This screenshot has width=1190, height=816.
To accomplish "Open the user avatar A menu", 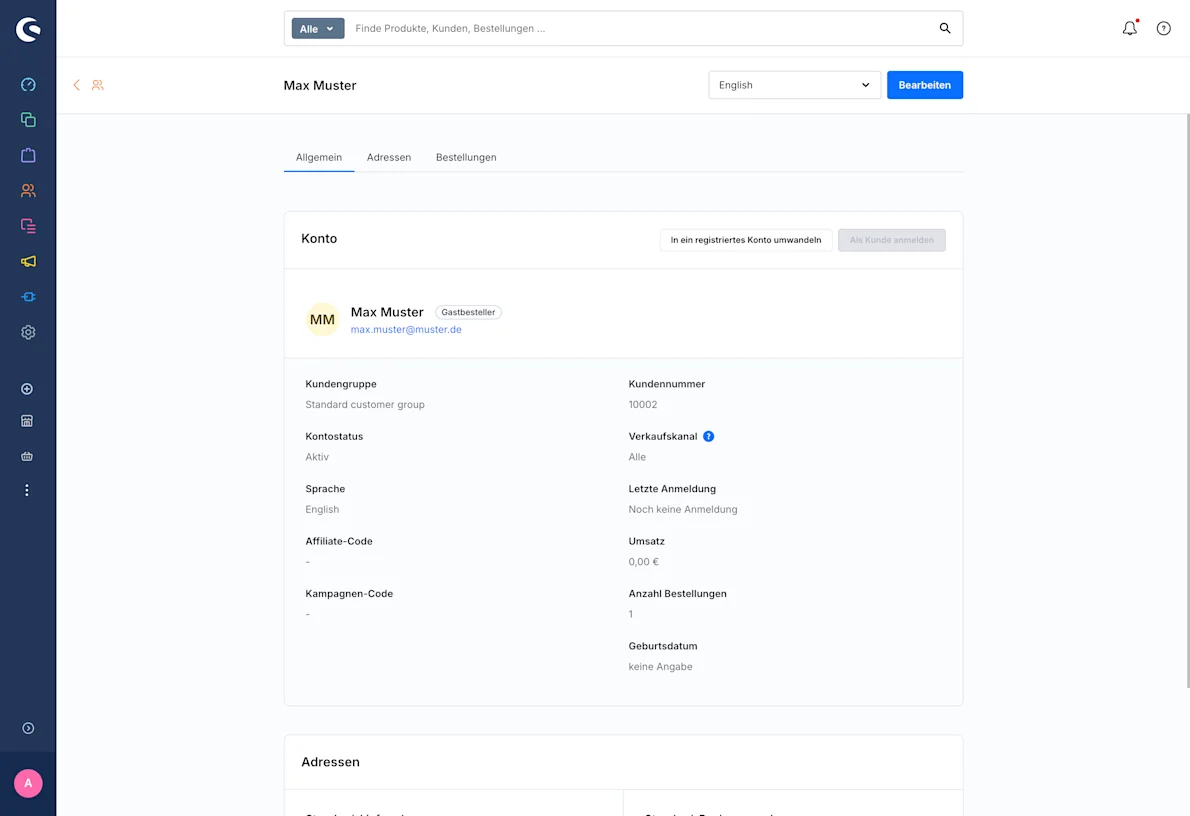I will (x=28, y=783).
